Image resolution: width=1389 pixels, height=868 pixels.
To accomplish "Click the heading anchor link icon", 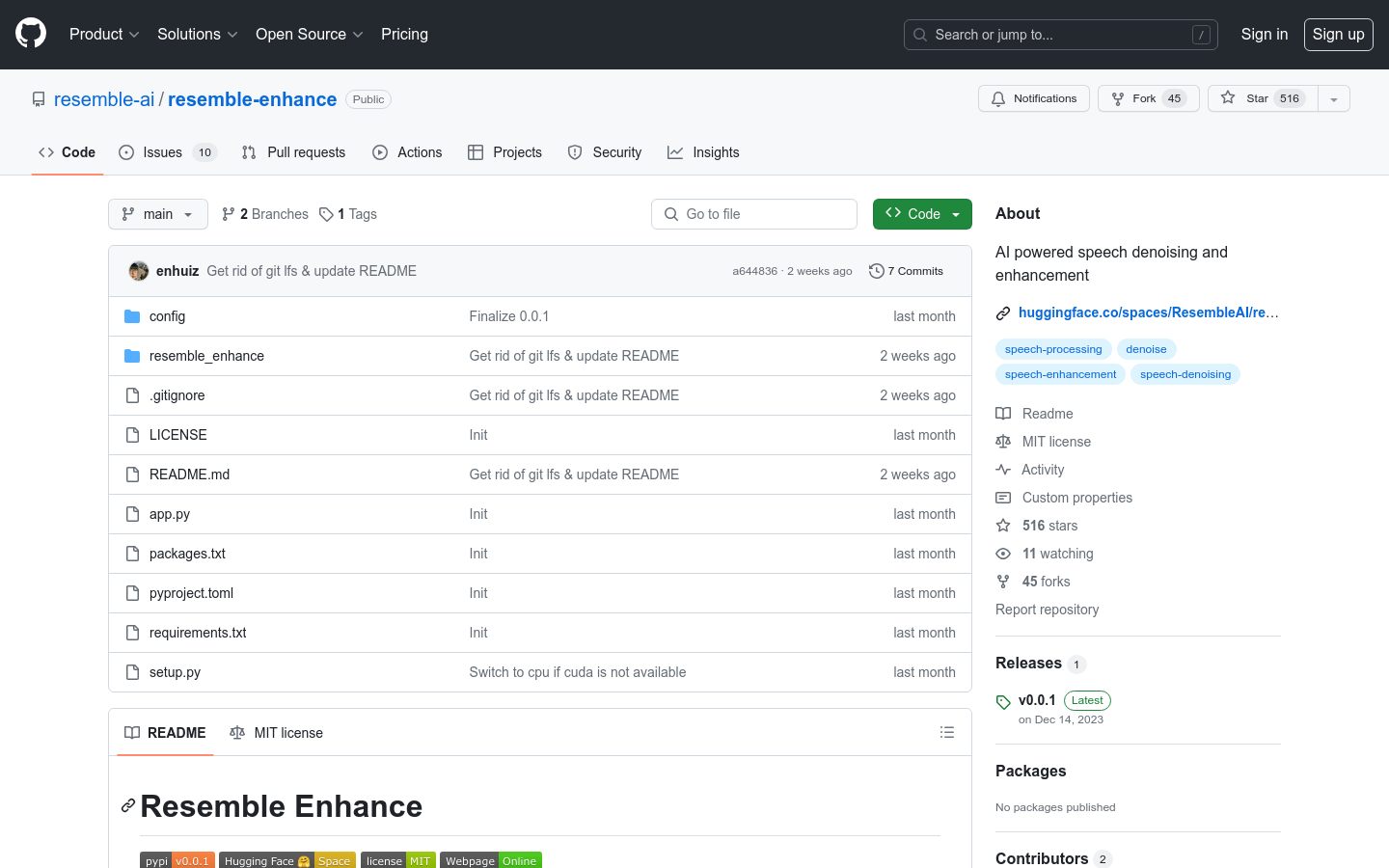I will [x=127, y=805].
